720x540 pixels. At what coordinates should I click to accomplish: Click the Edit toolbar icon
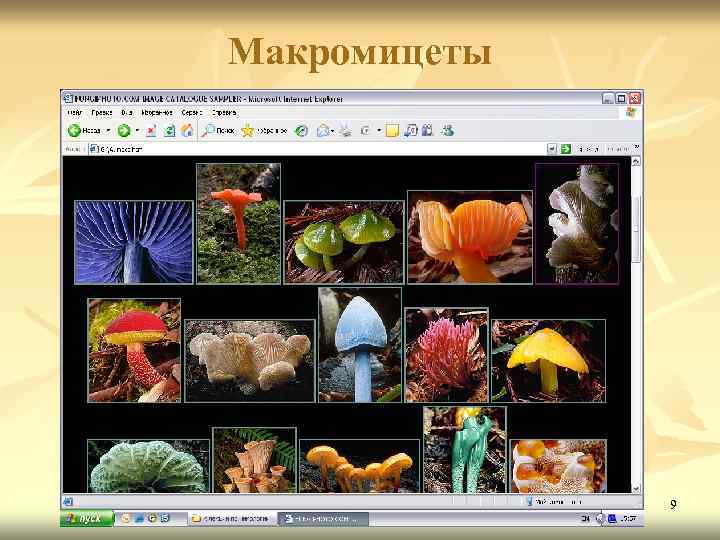pyautogui.click(x=365, y=131)
